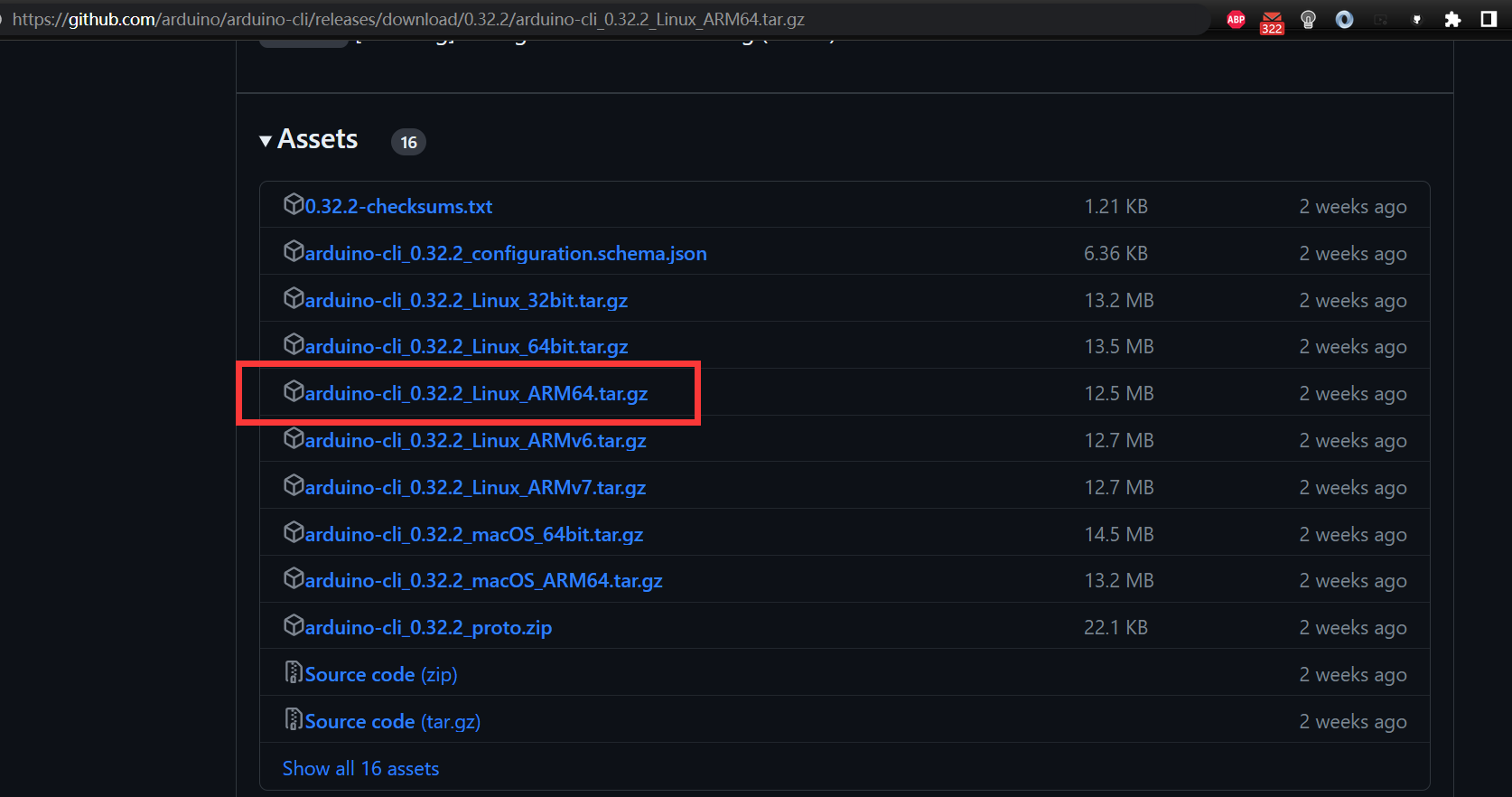Click "2 weeks ago" in the configuration.schema.json row
The width and height of the screenshot is (1512, 797).
point(1353,254)
